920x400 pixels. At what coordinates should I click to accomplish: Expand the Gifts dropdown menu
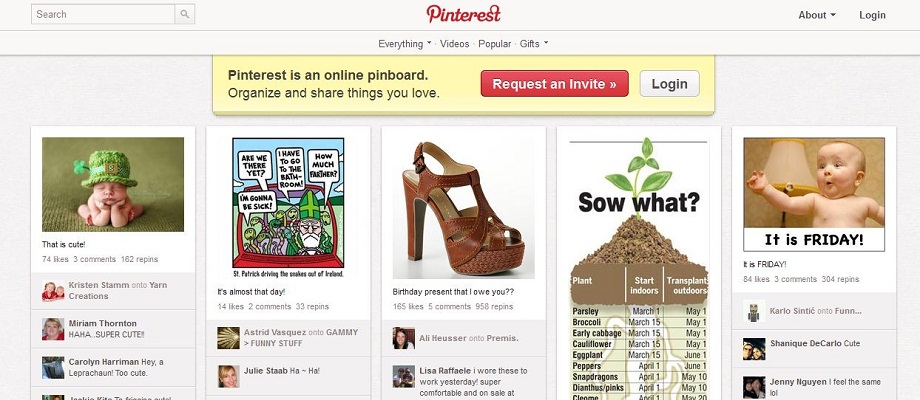[x=533, y=43]
